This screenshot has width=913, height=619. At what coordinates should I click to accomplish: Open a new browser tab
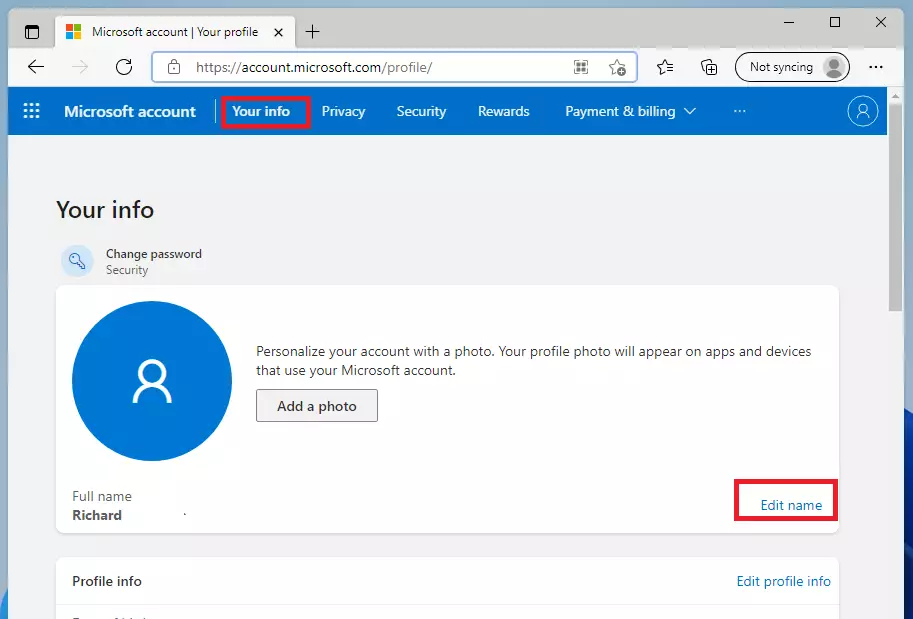click(x=313, y=31)
